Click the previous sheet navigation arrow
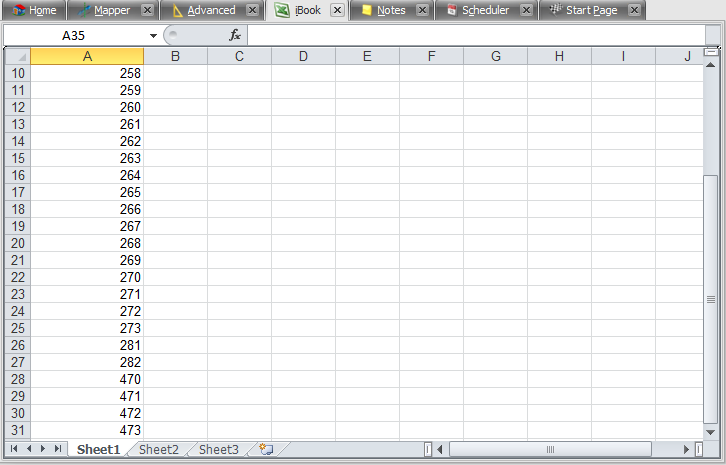Image resolution: width=726 pixels, height=465 pixels. (28, 450)
